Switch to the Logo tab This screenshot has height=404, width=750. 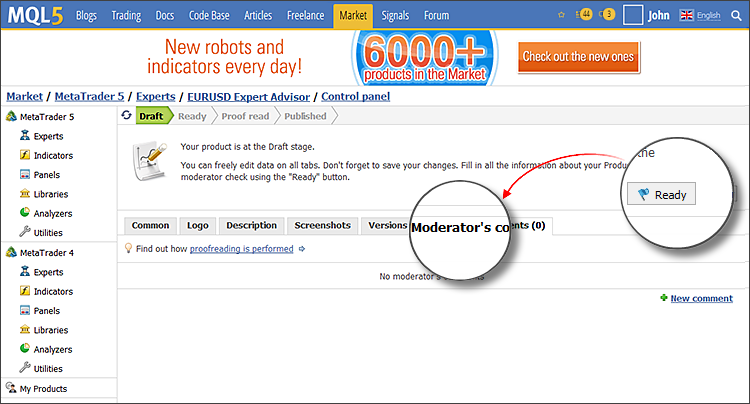click(198, 226)
